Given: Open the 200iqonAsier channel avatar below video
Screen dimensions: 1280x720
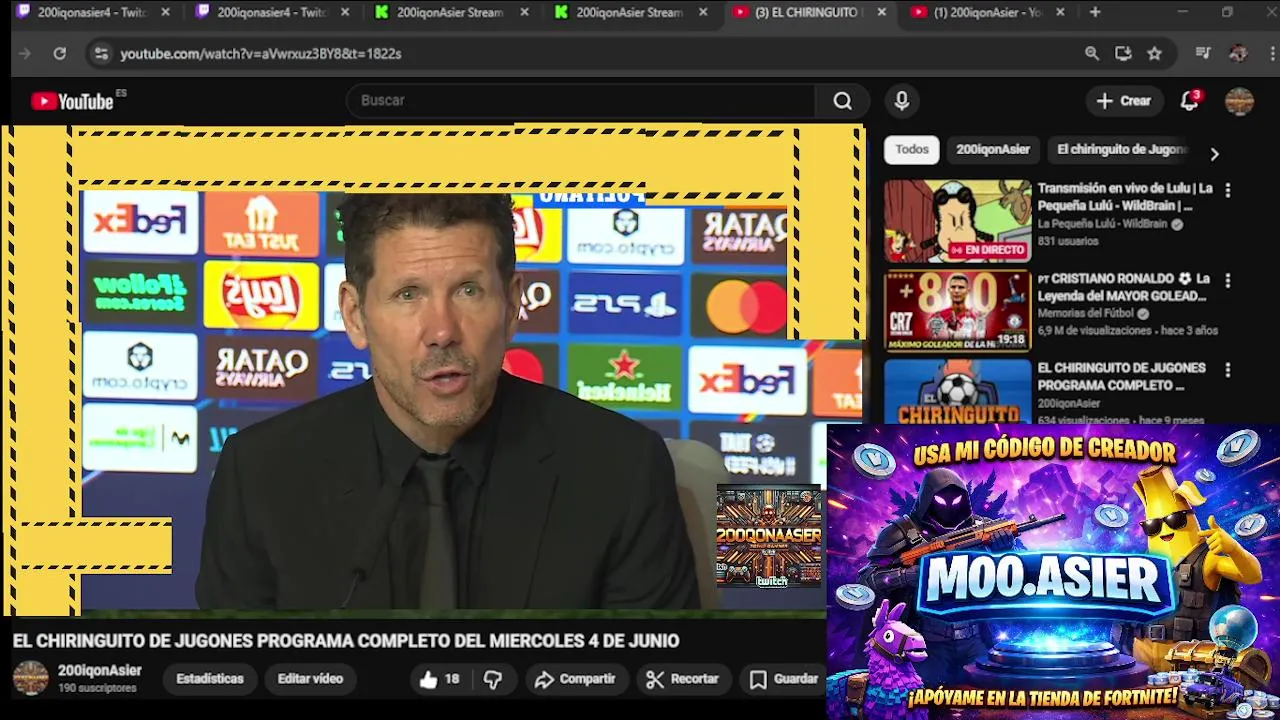Looking at the screenshot, I should coord(30,678).
